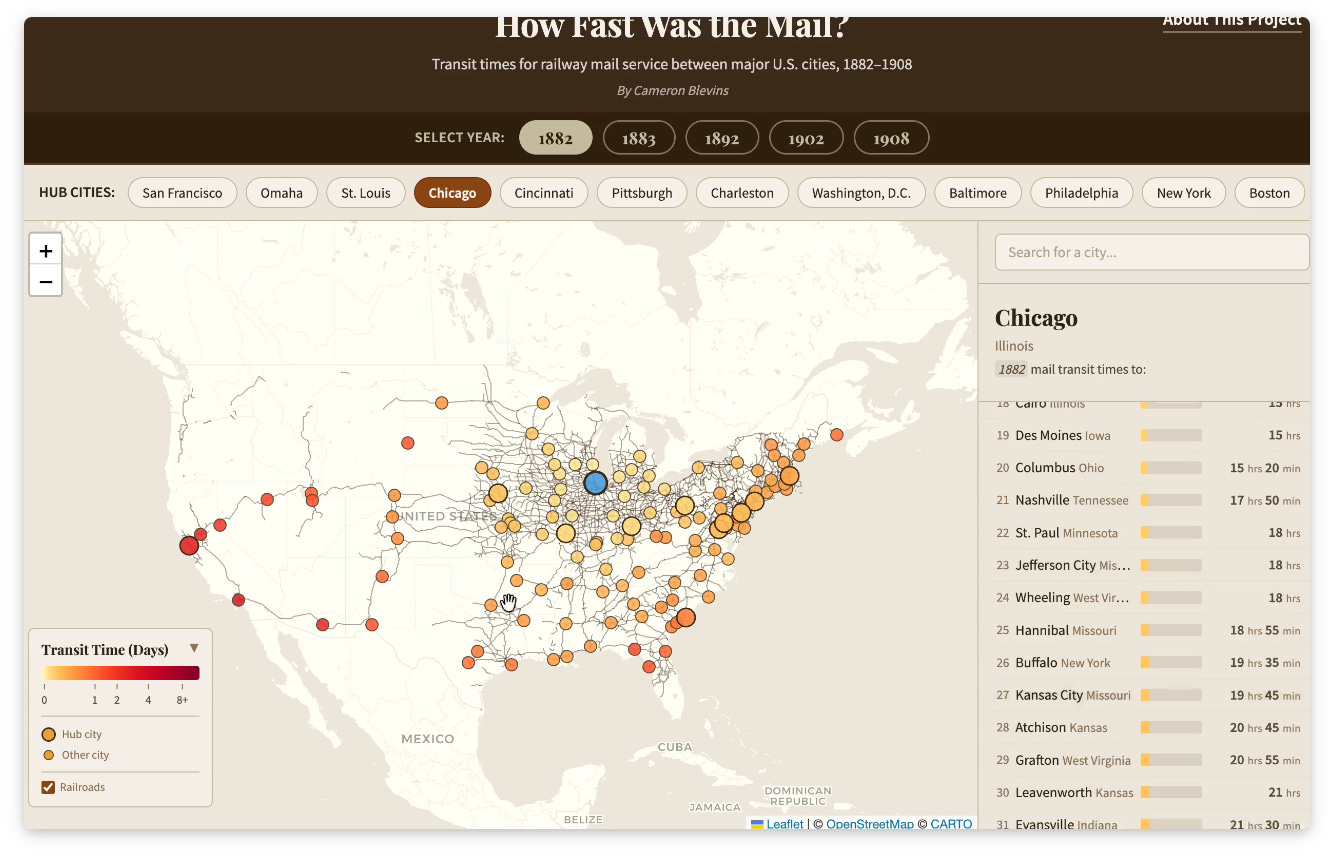The image size is (1342, 856).
Task: Zoom in on the map
Action: pos(46,250)
